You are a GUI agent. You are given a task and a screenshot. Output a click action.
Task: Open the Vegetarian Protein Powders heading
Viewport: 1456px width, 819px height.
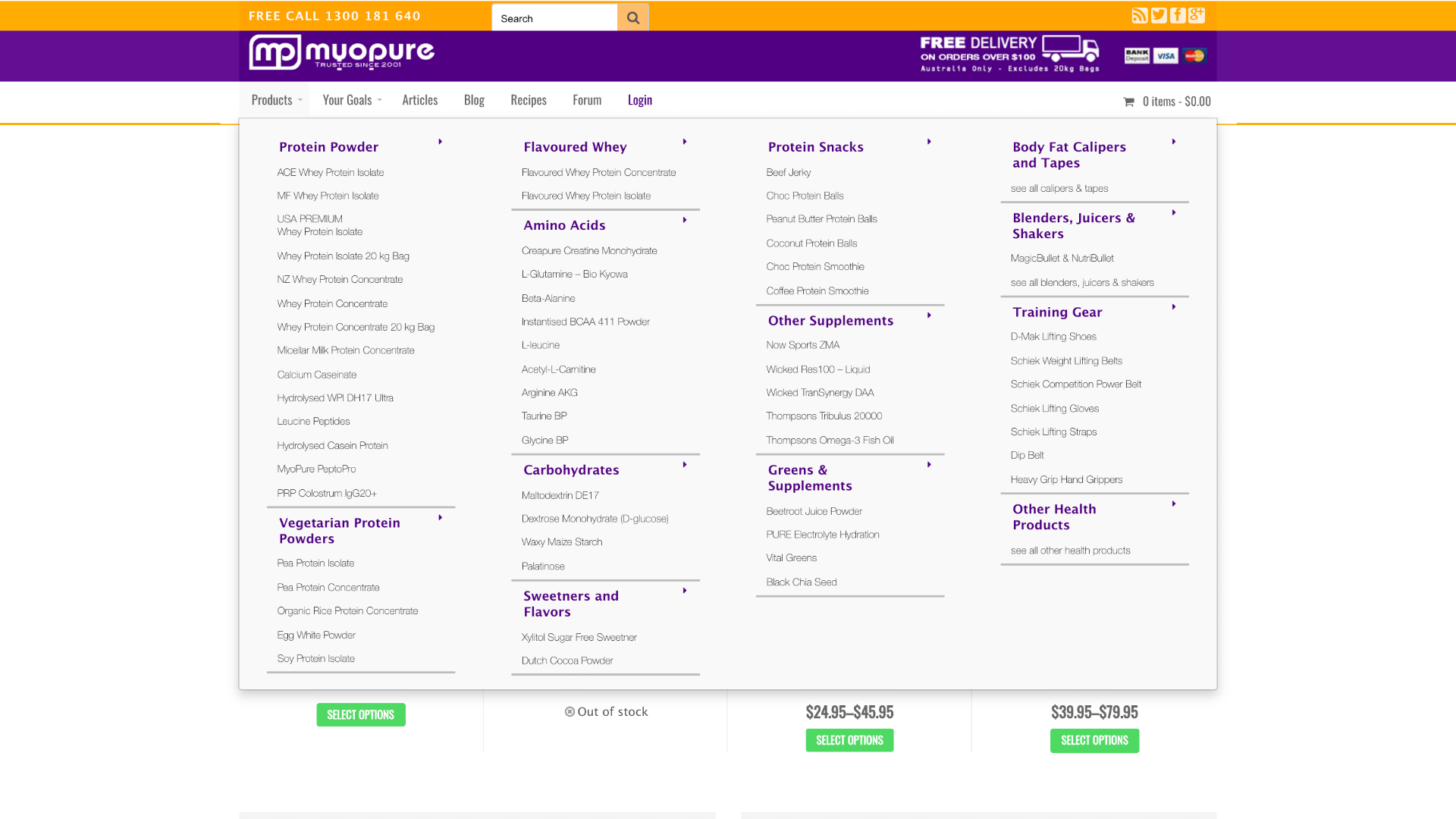click(x=340, y=531)
